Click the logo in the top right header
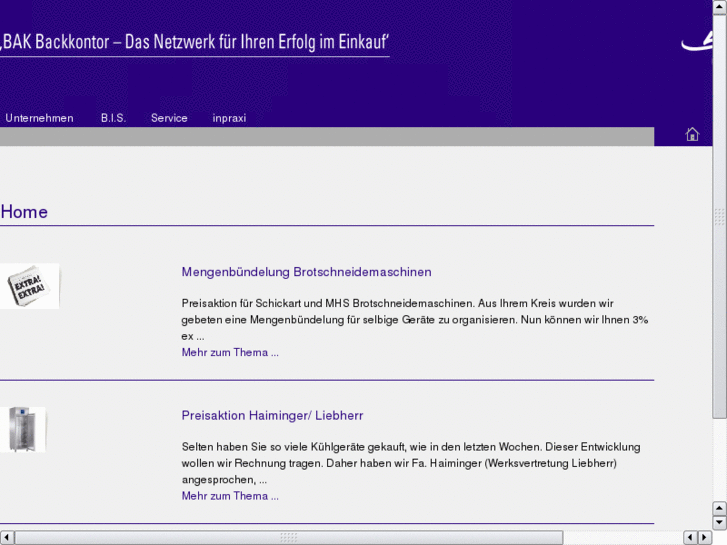 [697, 42]
